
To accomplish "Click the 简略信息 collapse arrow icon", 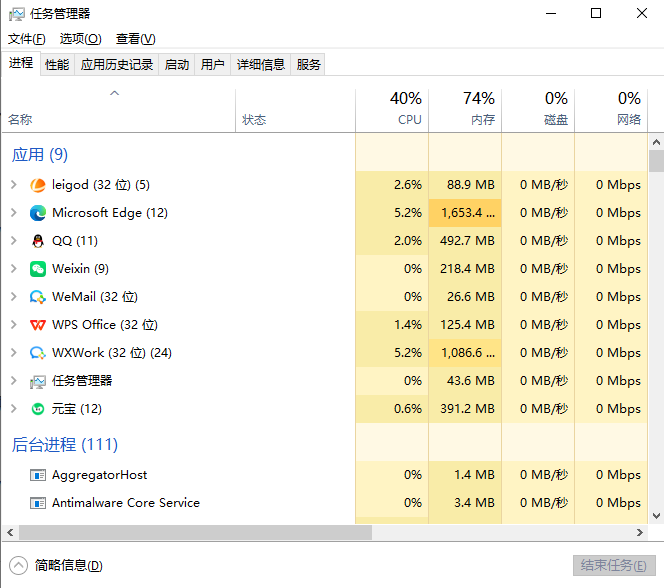I will [18, 566].
